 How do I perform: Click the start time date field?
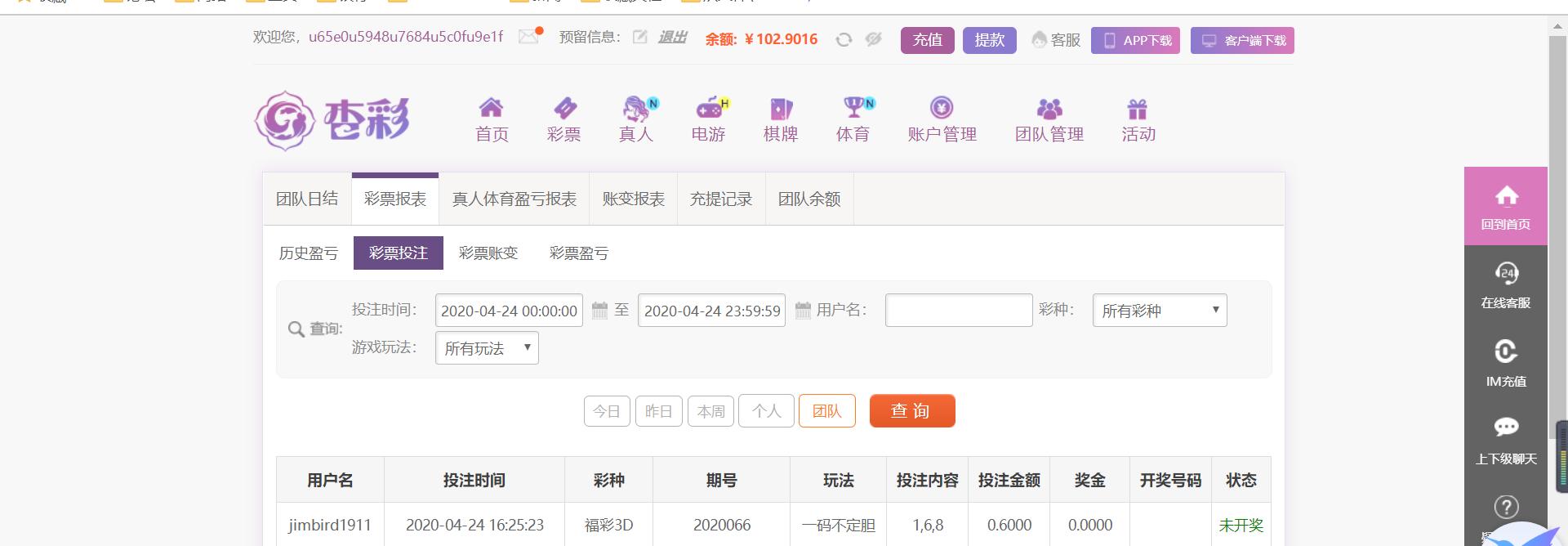[509, 311]
